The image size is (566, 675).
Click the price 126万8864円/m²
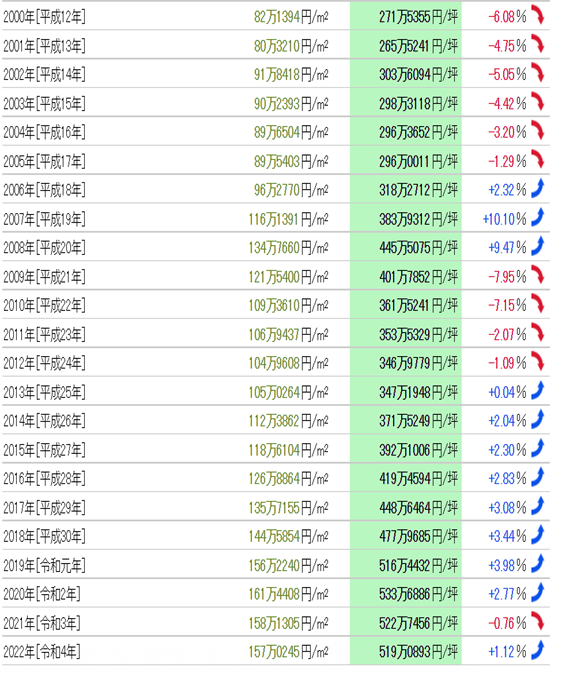(288, 479)
